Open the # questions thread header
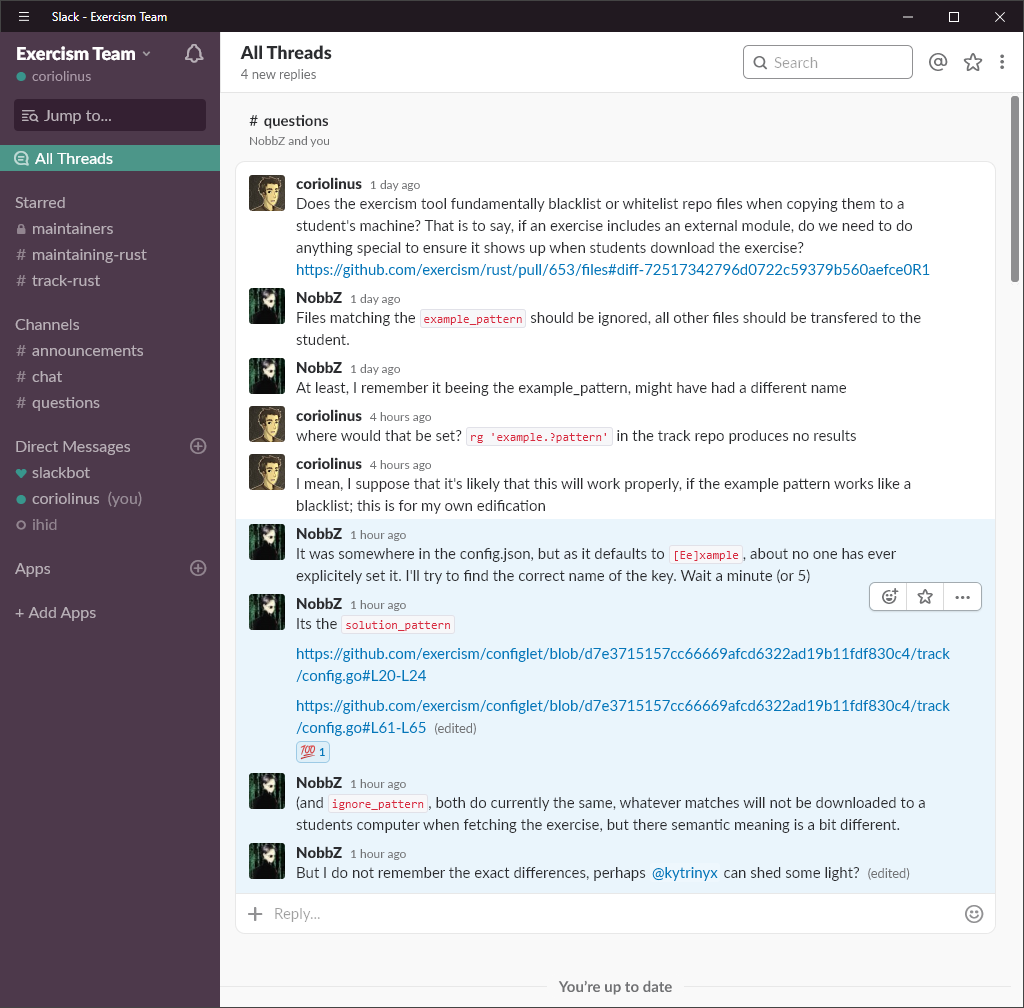1024x1008 pixels. pyautogui.click(x=289, y=121)
